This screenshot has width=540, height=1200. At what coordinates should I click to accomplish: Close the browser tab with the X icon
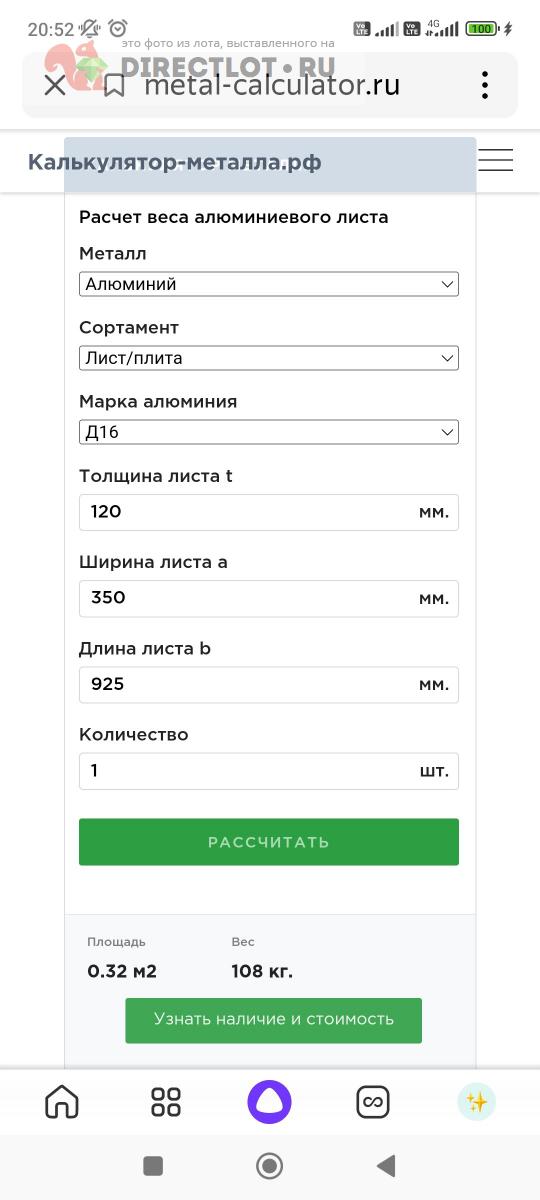tap(55, 86)
